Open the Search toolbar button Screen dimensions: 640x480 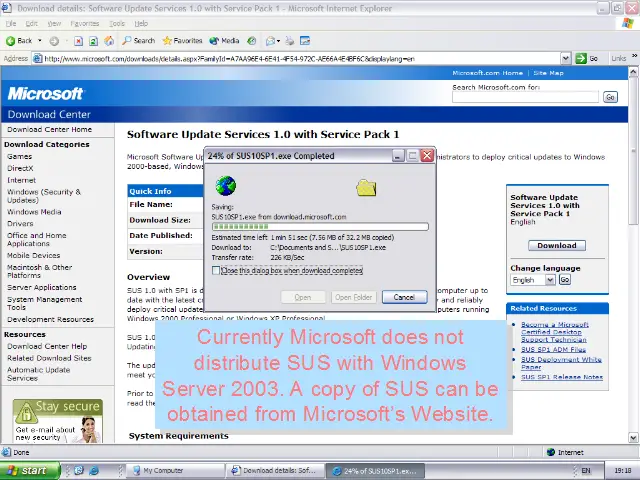tap(139, 40)
